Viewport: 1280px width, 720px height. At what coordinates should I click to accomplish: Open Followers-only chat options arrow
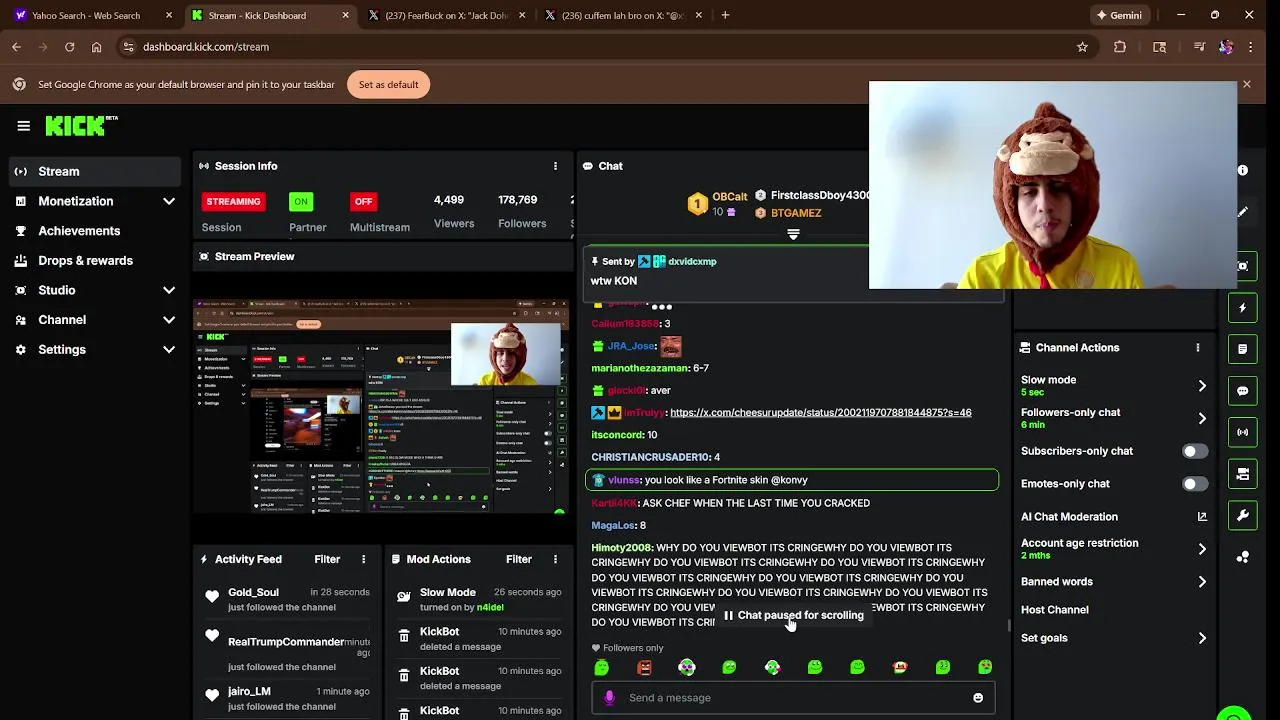(1202, 418)
